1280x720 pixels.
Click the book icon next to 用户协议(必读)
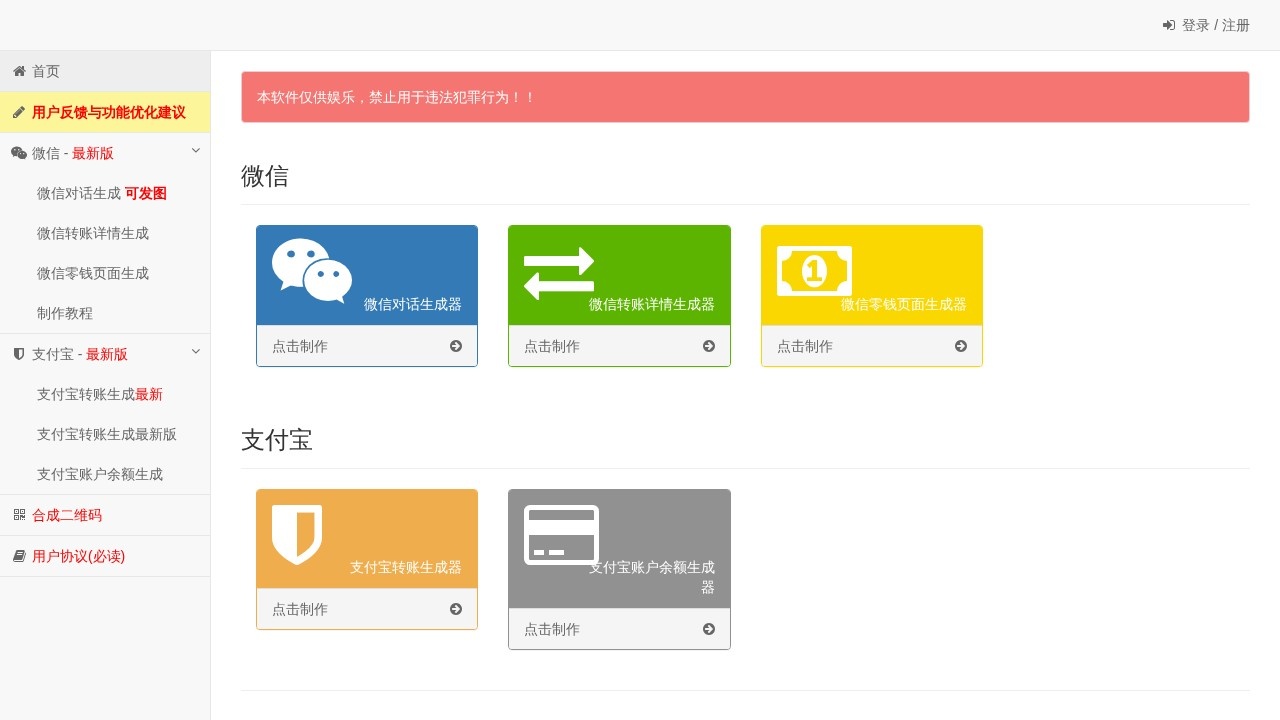(19, 555)
